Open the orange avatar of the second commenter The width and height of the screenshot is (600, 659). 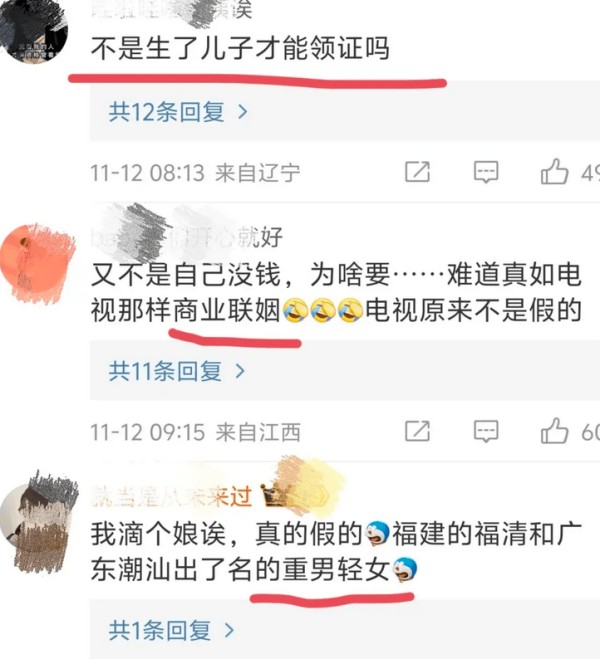(37, 264)
